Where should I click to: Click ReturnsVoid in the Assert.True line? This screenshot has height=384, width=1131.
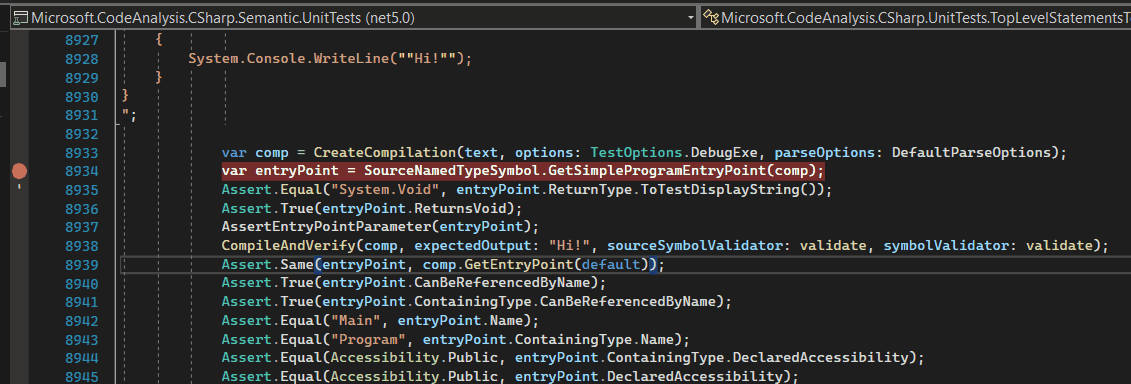click(x=460, y=209)
